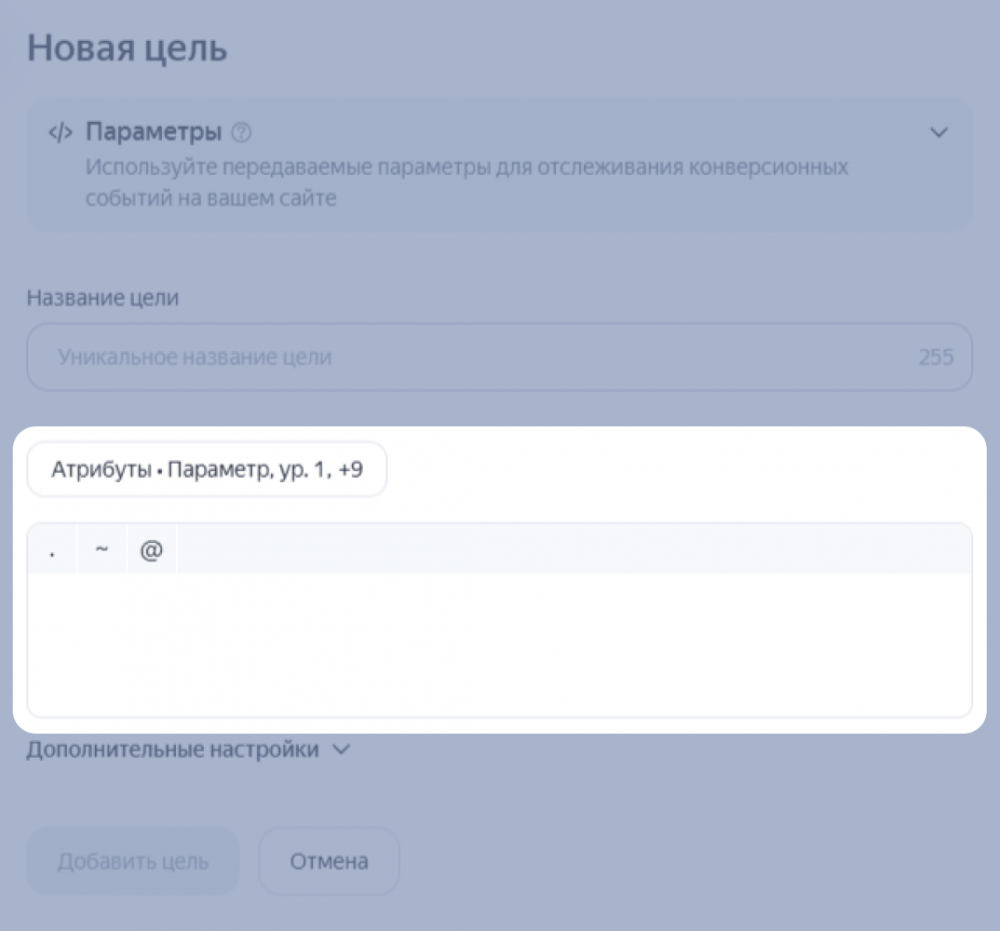Open the help question mark next to Параметры
The image size is (1000, 931).
tap(241, 133)
